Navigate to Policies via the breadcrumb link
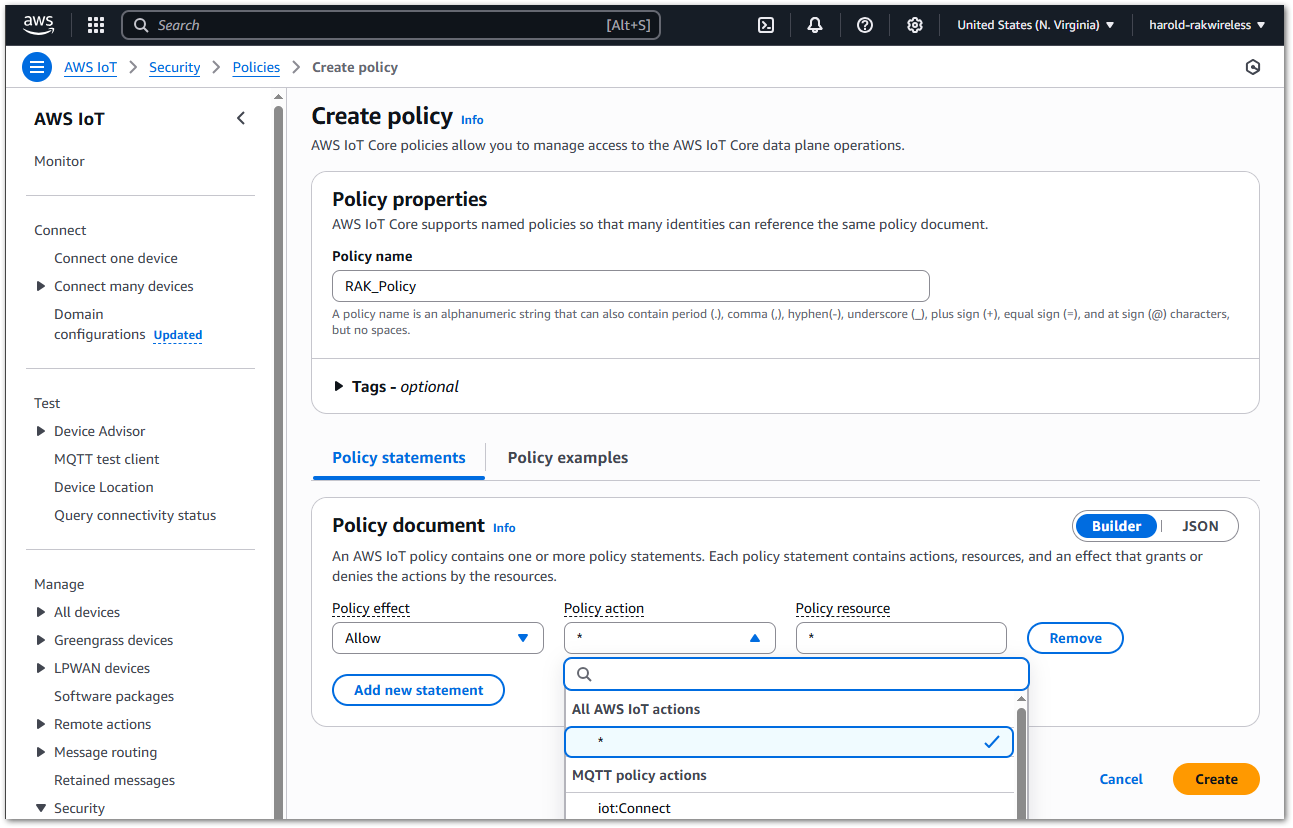The width and height of the screenshot is (1293, 828). coord(255,67)
